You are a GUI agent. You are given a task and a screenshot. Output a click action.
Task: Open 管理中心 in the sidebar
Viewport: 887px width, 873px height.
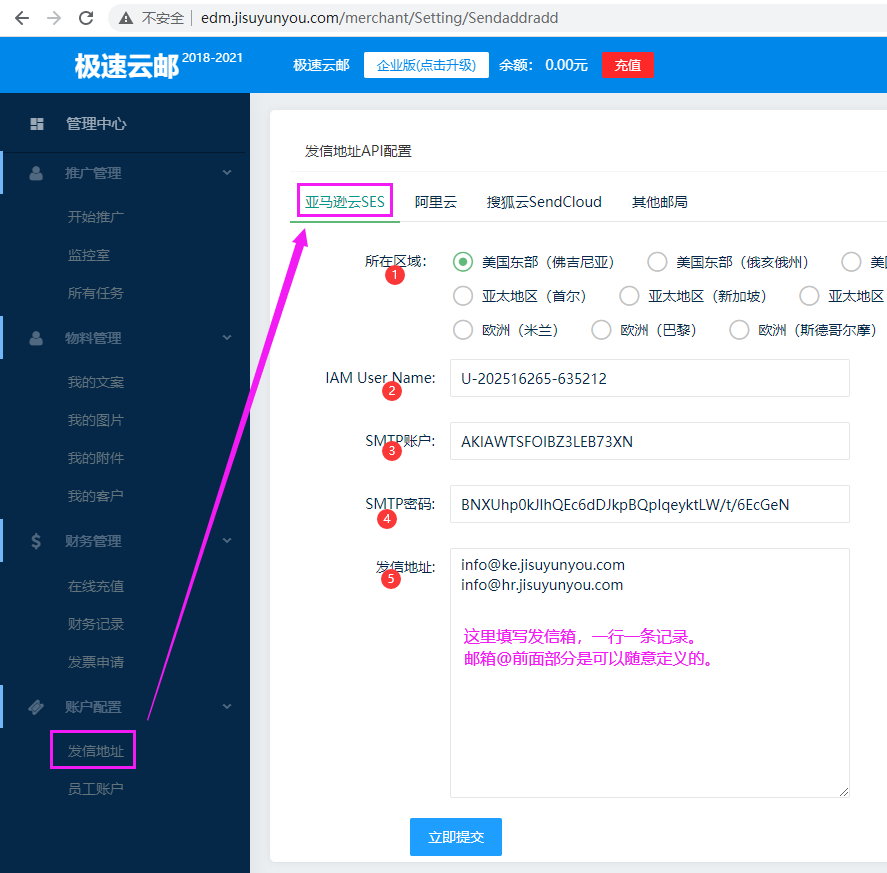(96, 124)
